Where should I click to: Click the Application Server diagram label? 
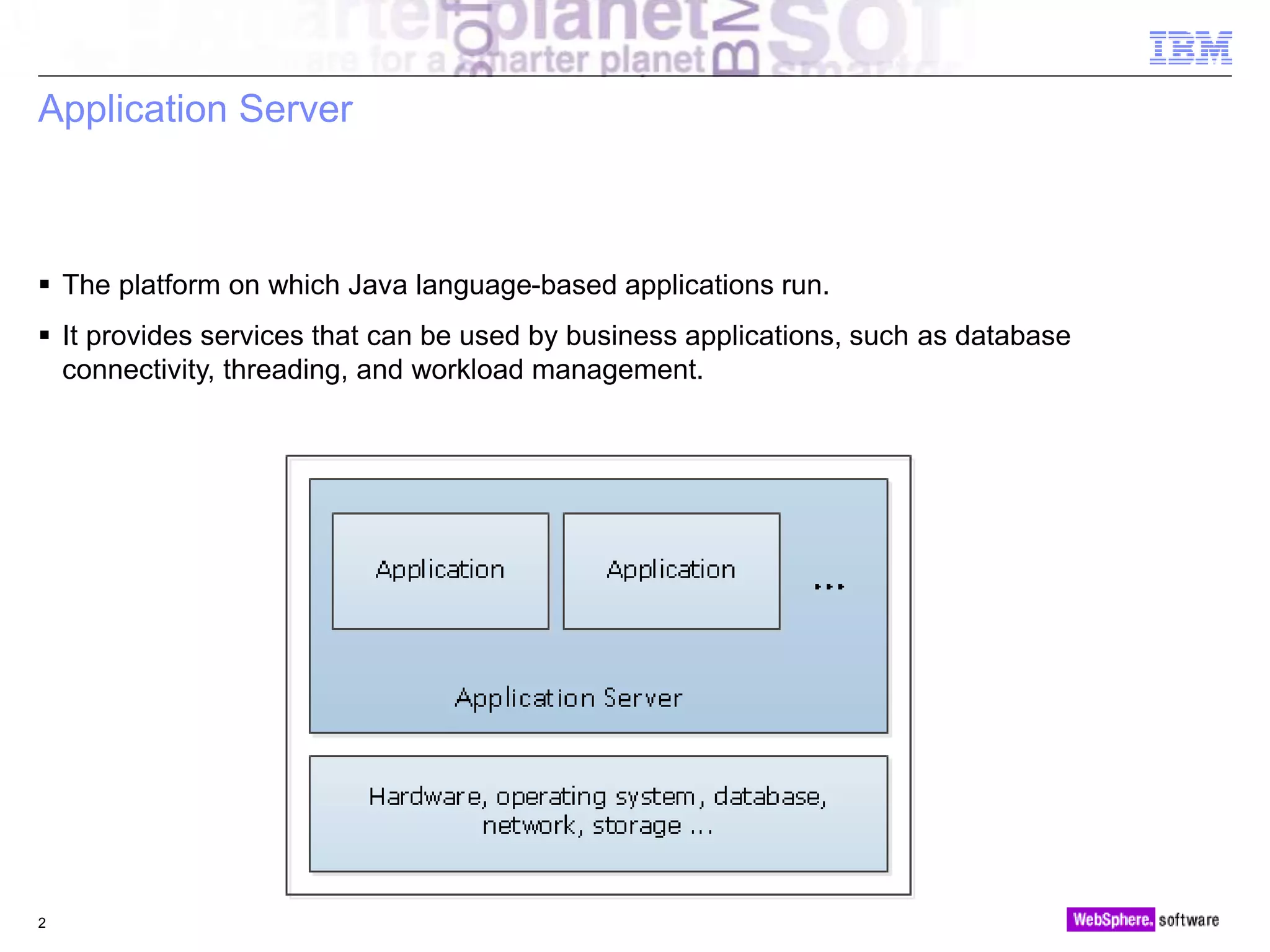tap(568, 699)
